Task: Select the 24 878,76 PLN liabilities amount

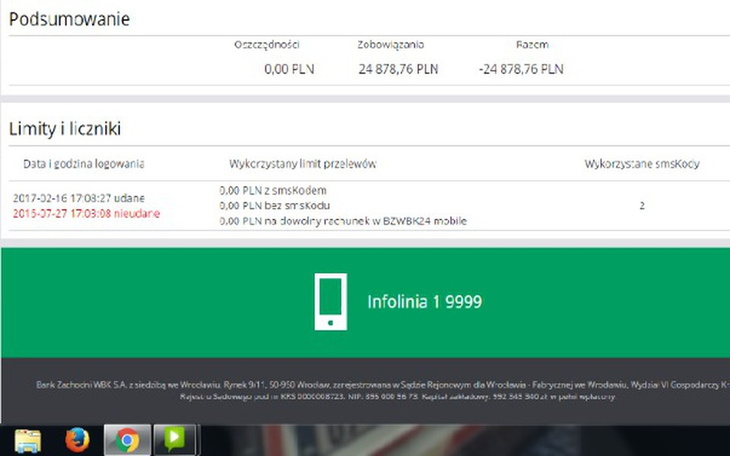Action: pyautogui.click(x=398, y=70)
